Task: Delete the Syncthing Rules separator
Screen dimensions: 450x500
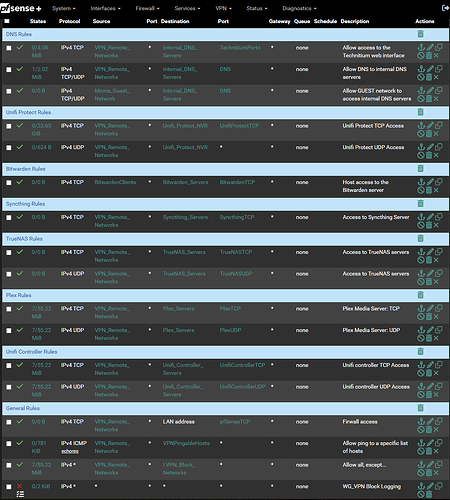Action: pyautogui.click(x=421, y=203)
